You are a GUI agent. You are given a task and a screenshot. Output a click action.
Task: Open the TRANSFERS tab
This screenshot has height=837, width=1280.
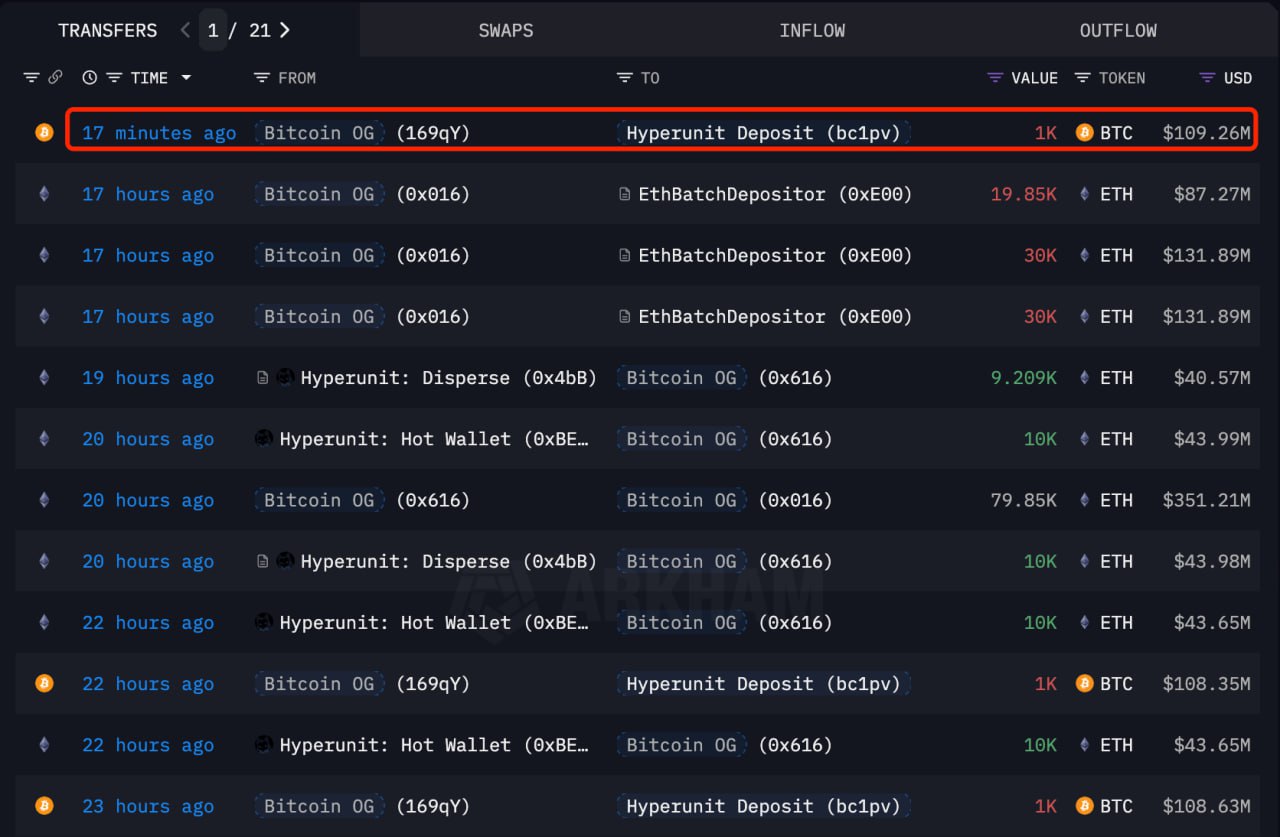pyautogui.click(x=107, y=30)
